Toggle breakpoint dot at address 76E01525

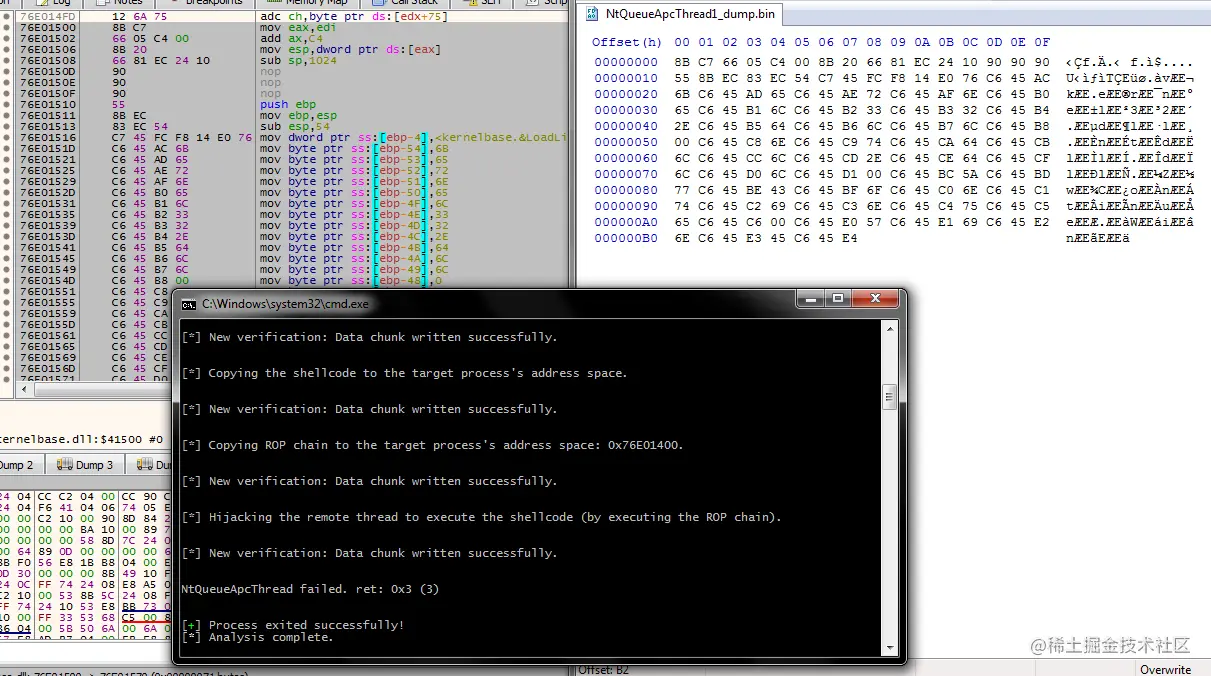coord(7,171)
